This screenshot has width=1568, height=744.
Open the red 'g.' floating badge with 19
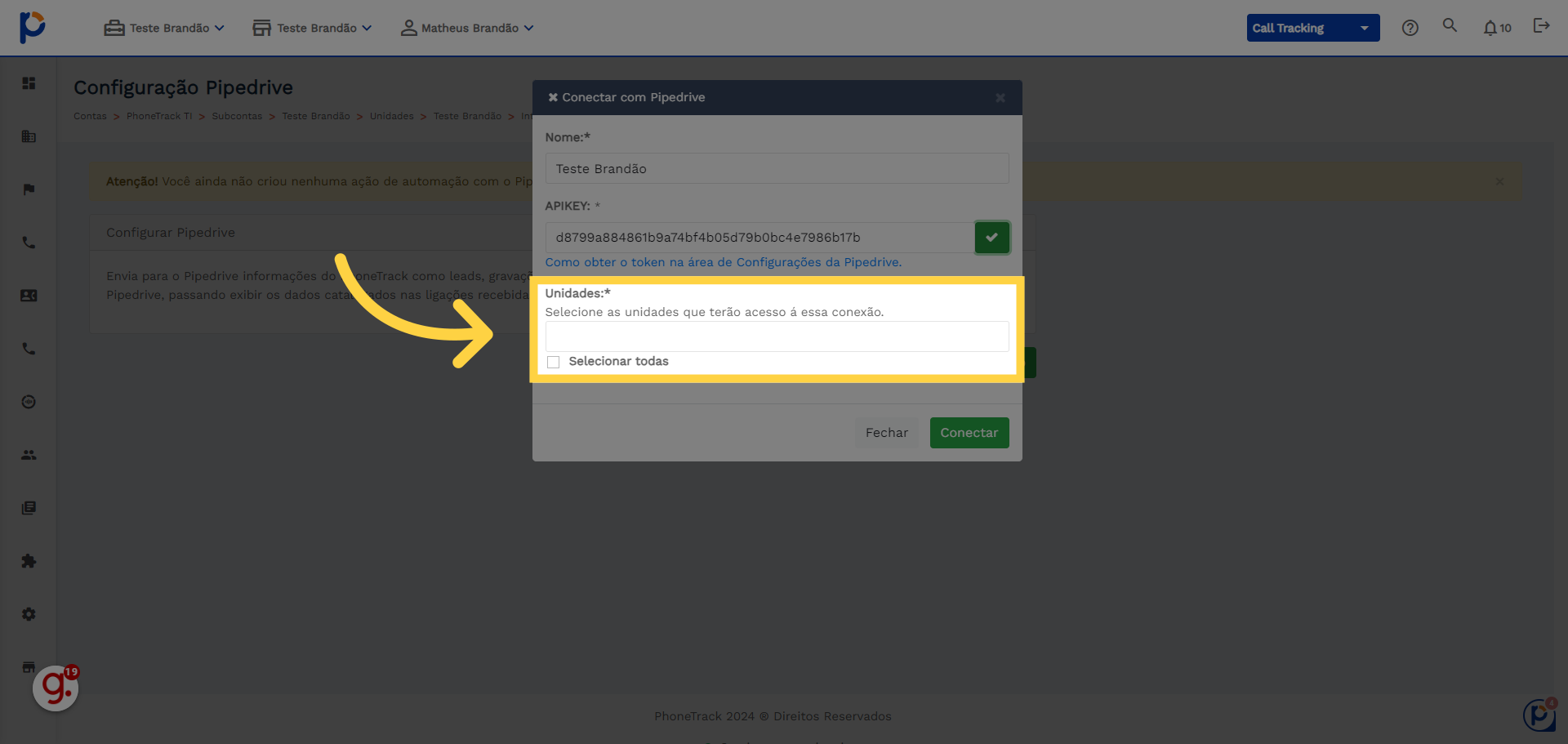click(x=56, y=688)
